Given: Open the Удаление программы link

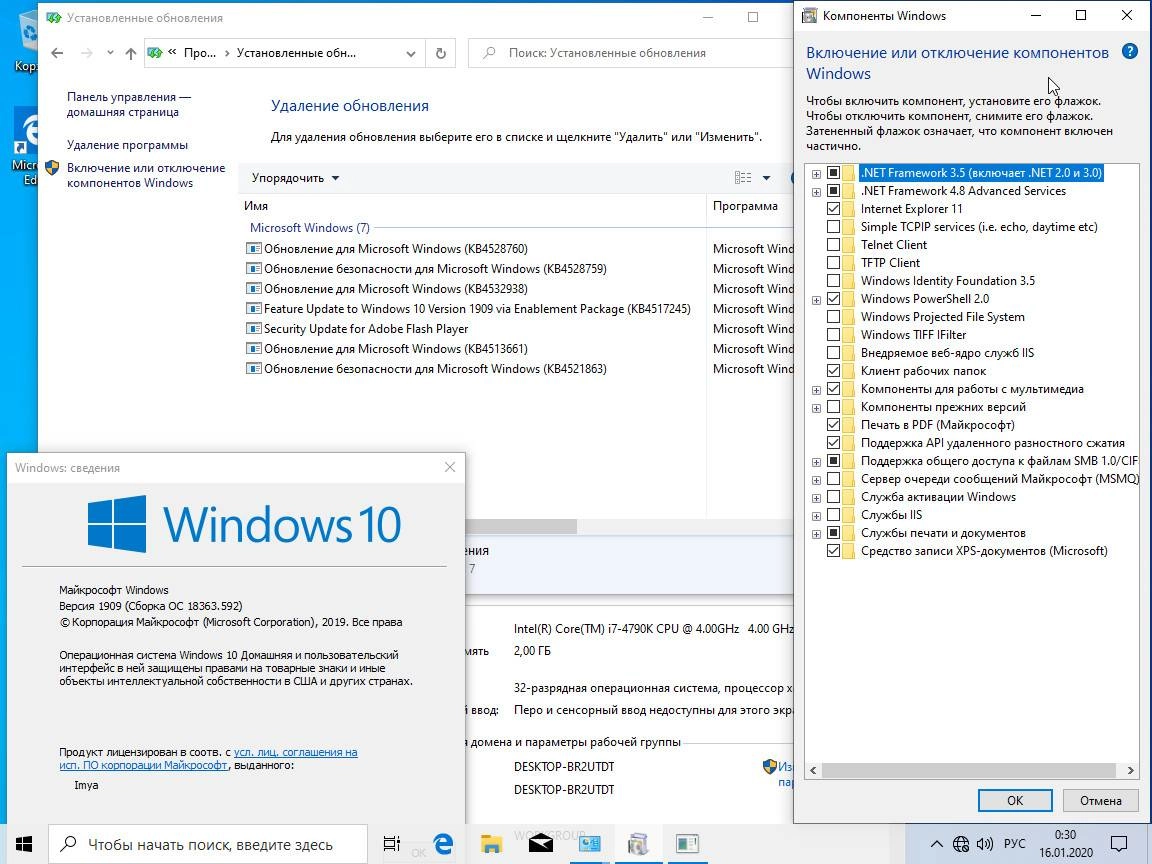Looking at the screenshot, I should click(127, 145).
